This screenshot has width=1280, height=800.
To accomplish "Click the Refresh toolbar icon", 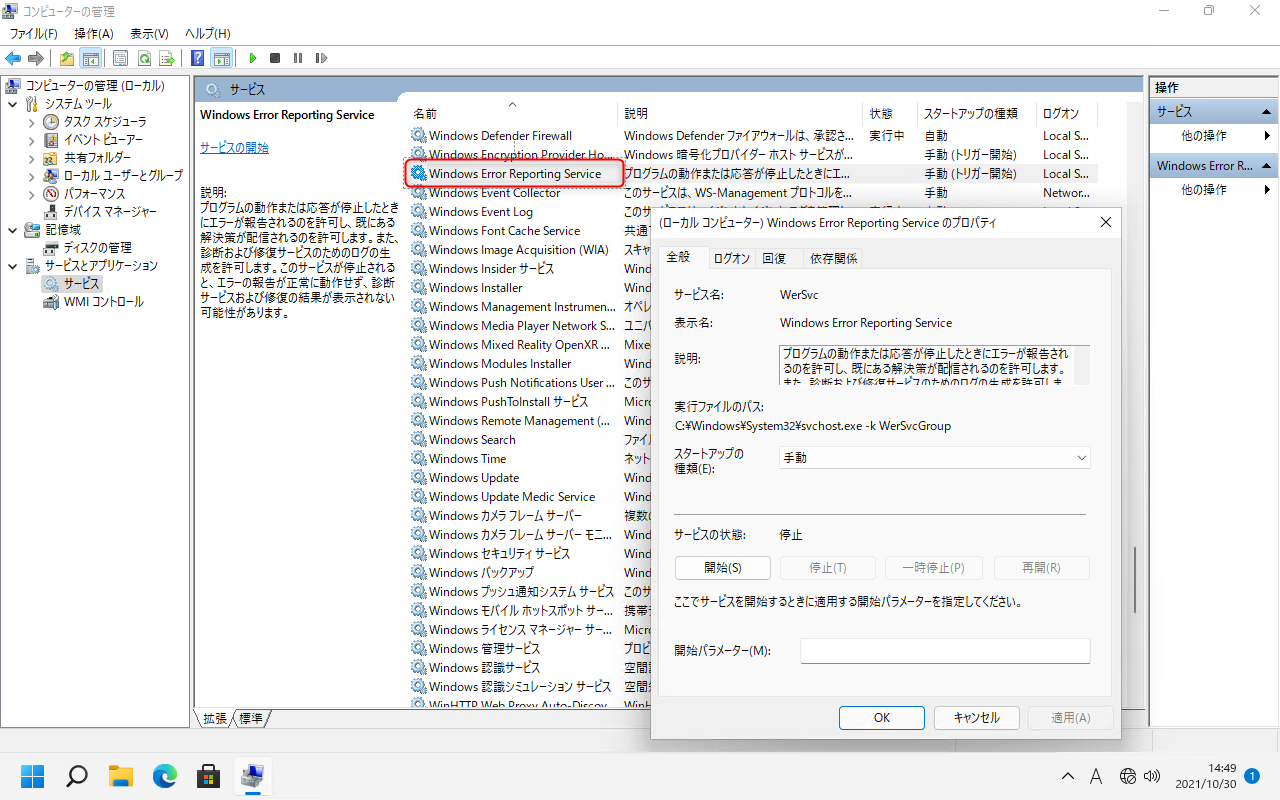I will point(144,58).
